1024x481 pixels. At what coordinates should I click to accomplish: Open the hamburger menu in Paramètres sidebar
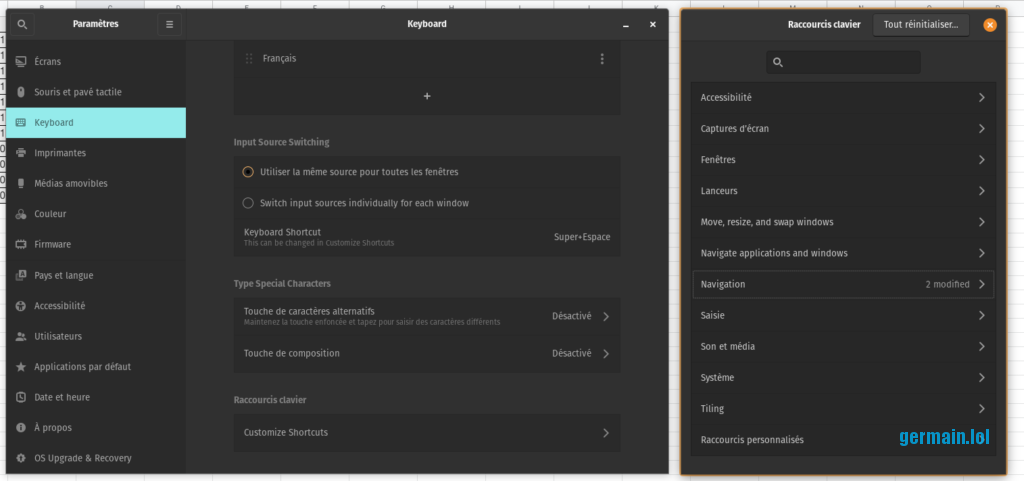pos(169,24)
